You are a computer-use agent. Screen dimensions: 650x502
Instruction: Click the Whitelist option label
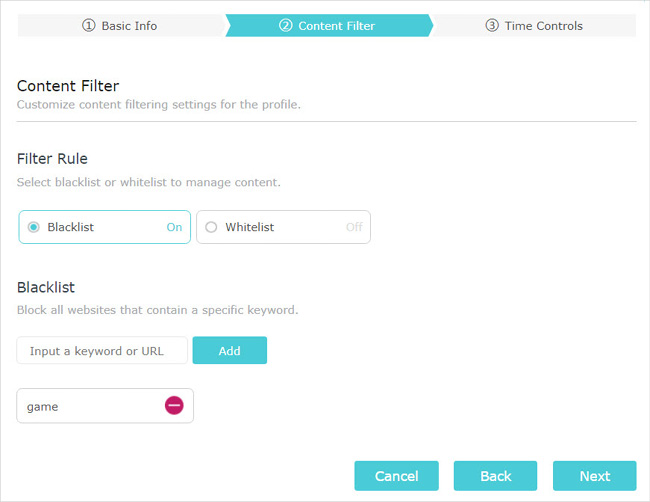250,227
